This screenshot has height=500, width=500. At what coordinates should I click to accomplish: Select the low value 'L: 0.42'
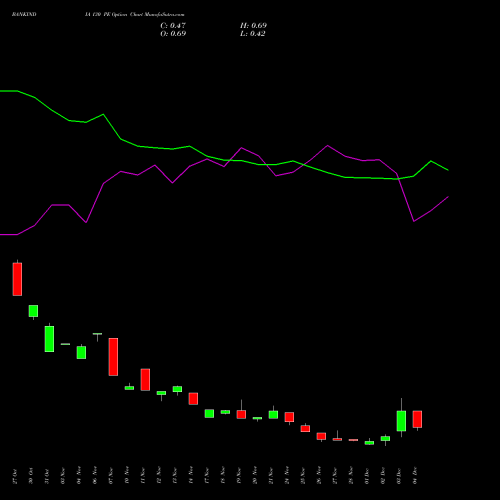tap(253, 34)
